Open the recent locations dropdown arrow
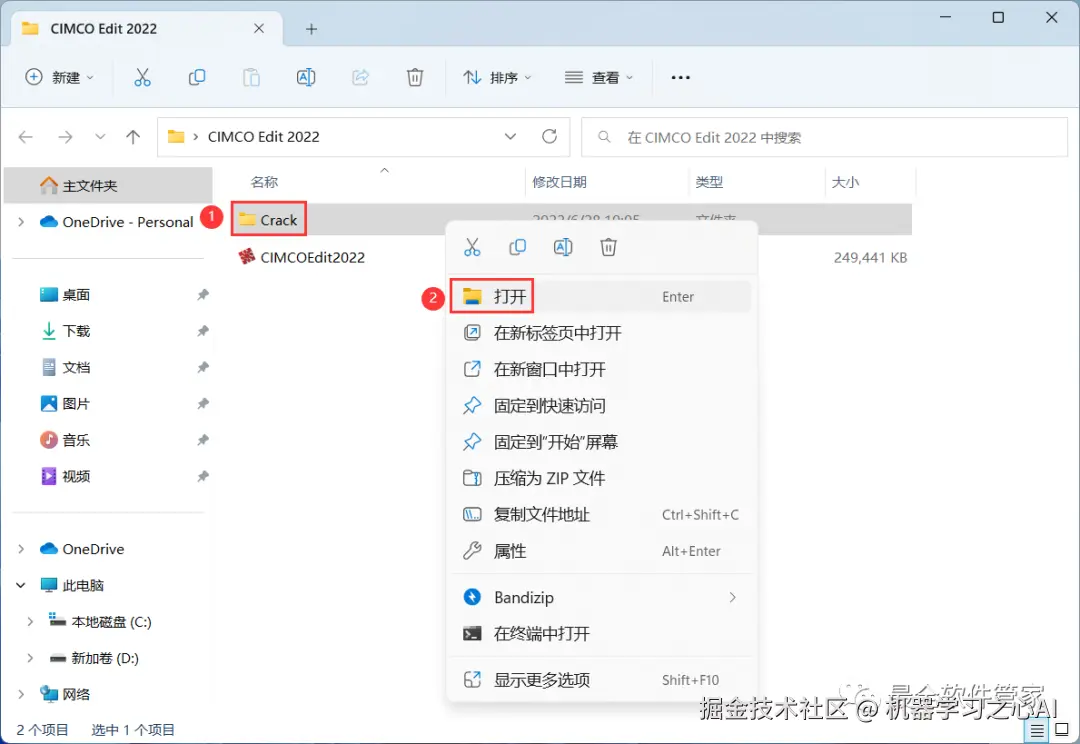Viewport: 1080px width, 744px height. pos(100,137)
